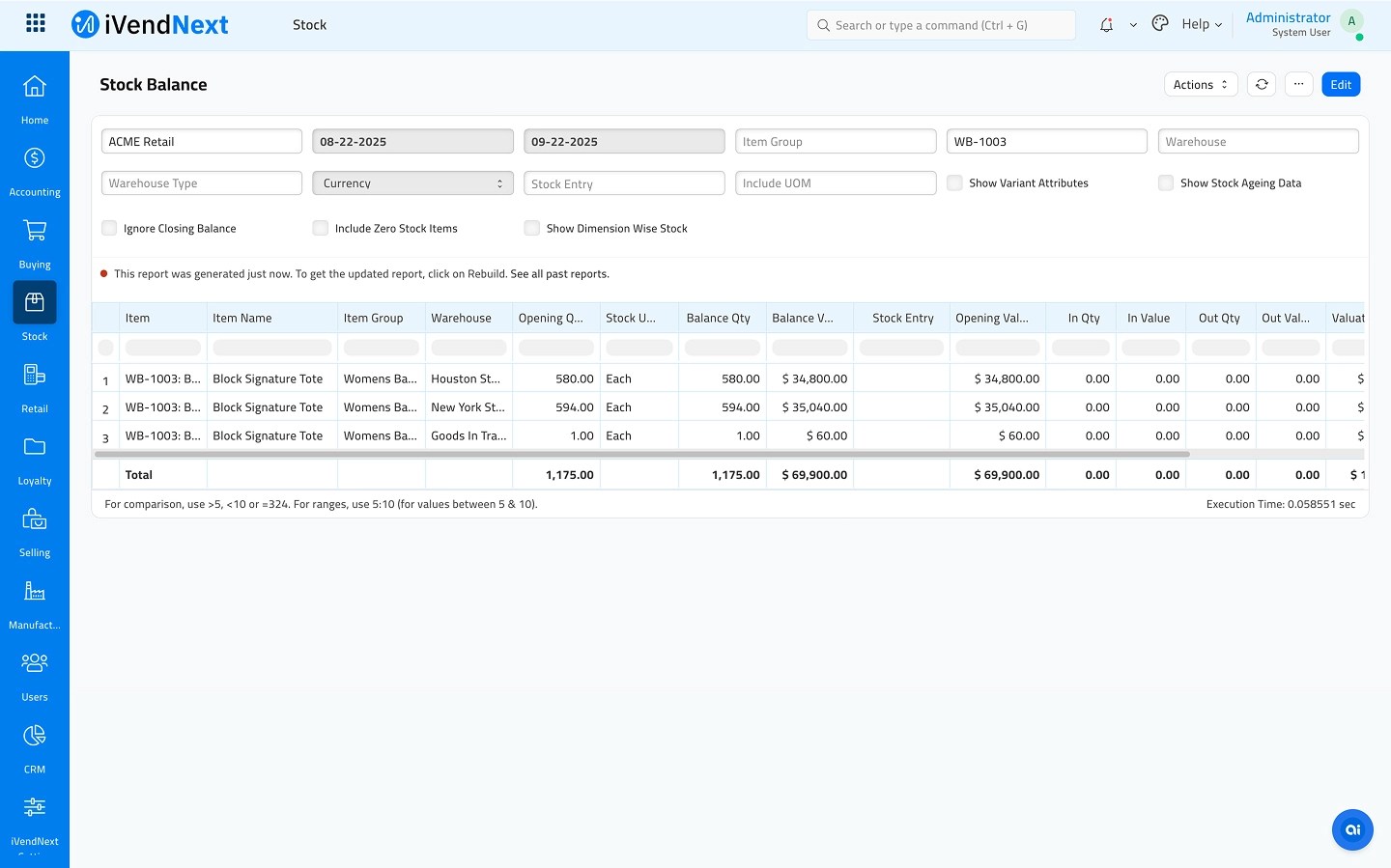This screenshot has width=1391, height=868.
Task: Select the Stock module icon
Action: [35, 302]
